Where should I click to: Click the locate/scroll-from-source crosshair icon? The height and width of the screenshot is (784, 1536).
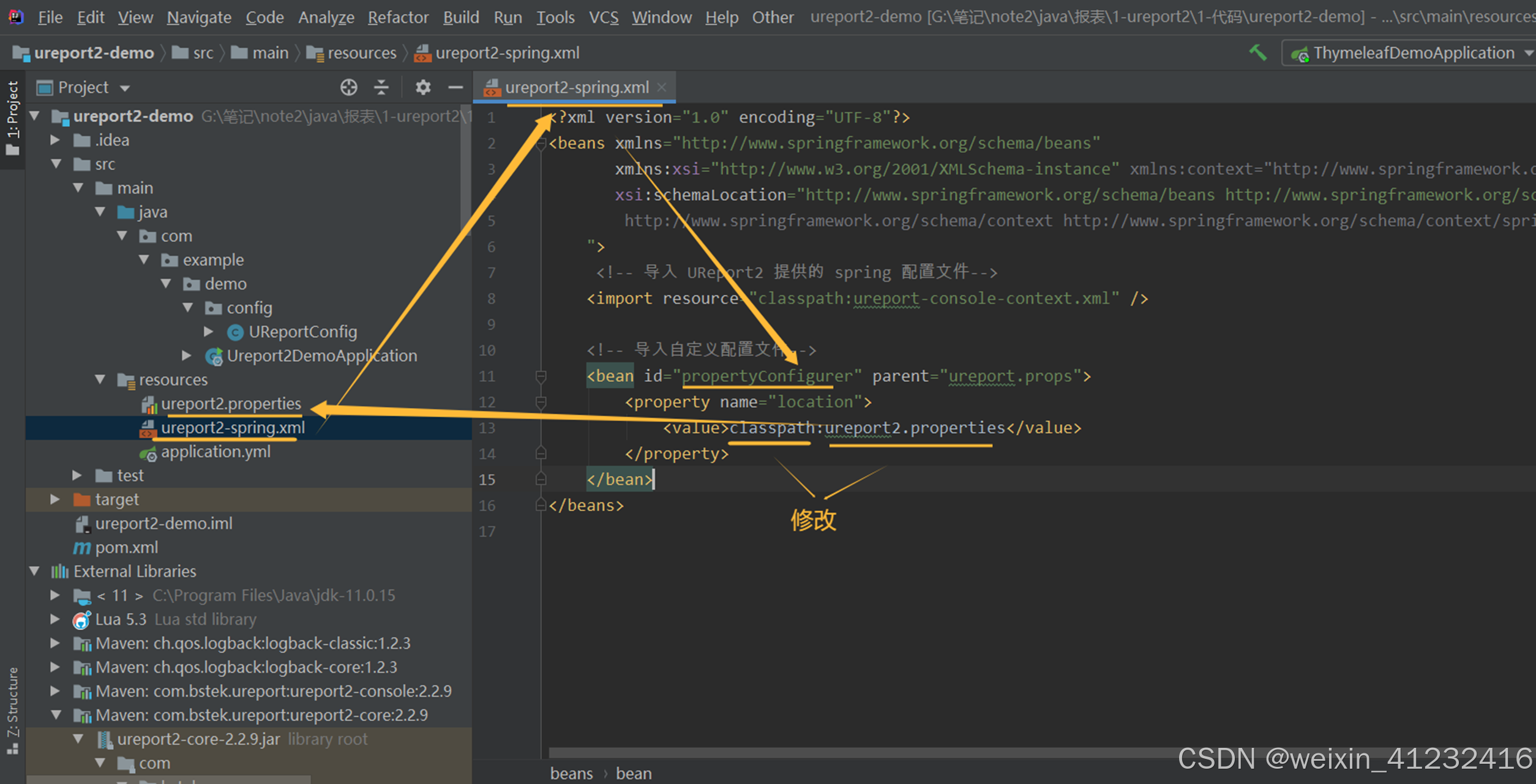point(348,88)
